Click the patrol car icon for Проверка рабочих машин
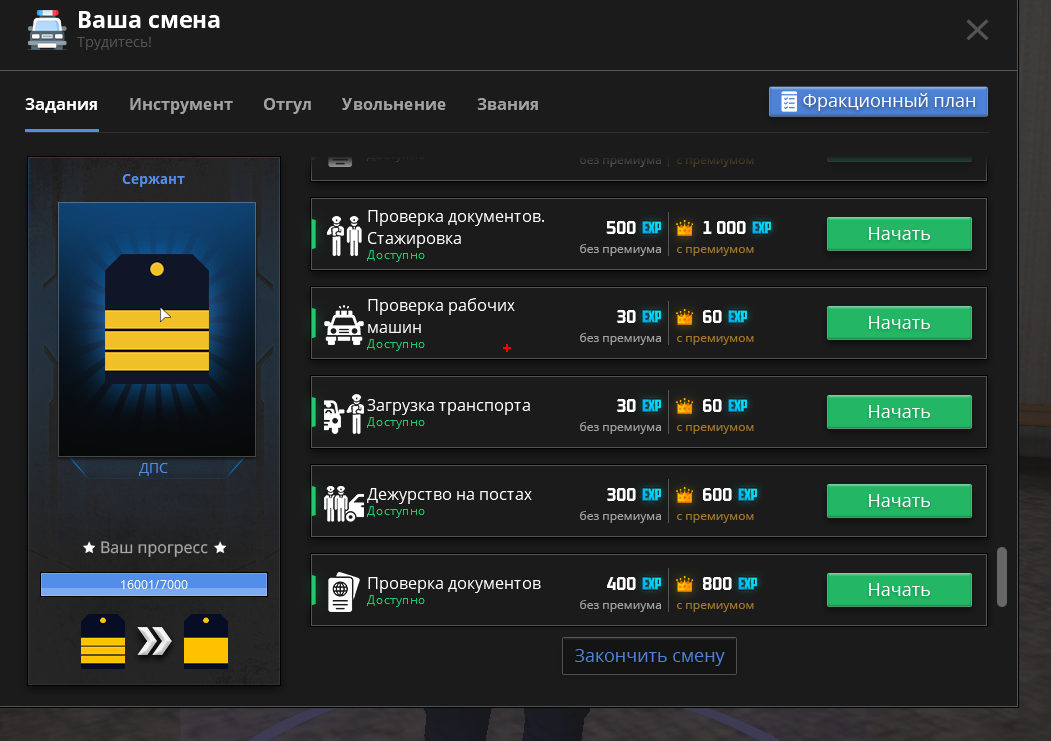 (343, 324)
